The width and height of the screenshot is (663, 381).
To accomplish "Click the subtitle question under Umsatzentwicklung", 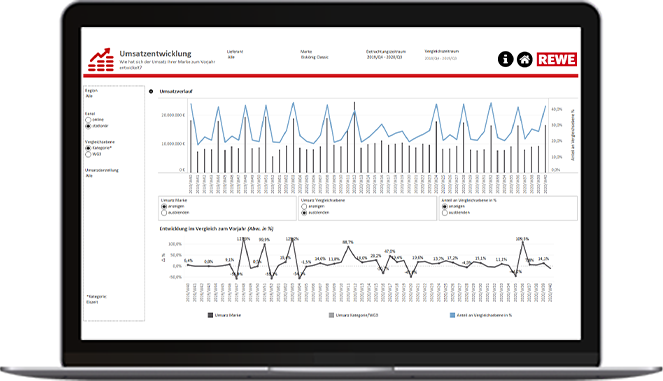I will click(167, 64).
